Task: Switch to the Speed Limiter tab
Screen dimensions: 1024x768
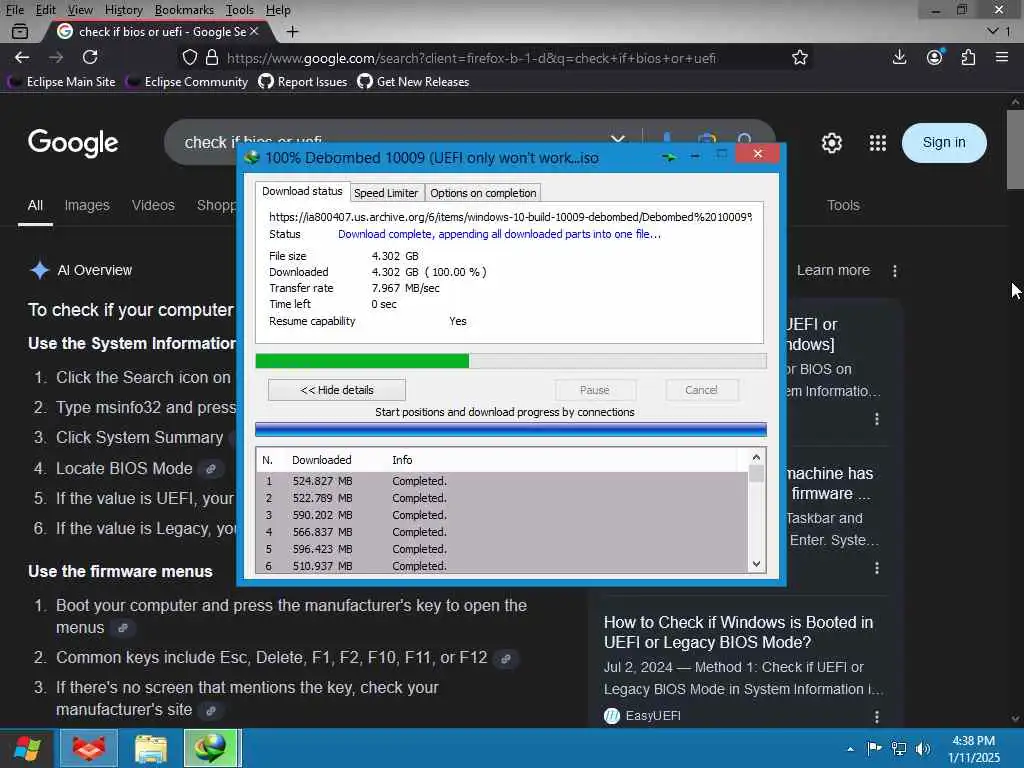Action: click(x=386, y=193)
